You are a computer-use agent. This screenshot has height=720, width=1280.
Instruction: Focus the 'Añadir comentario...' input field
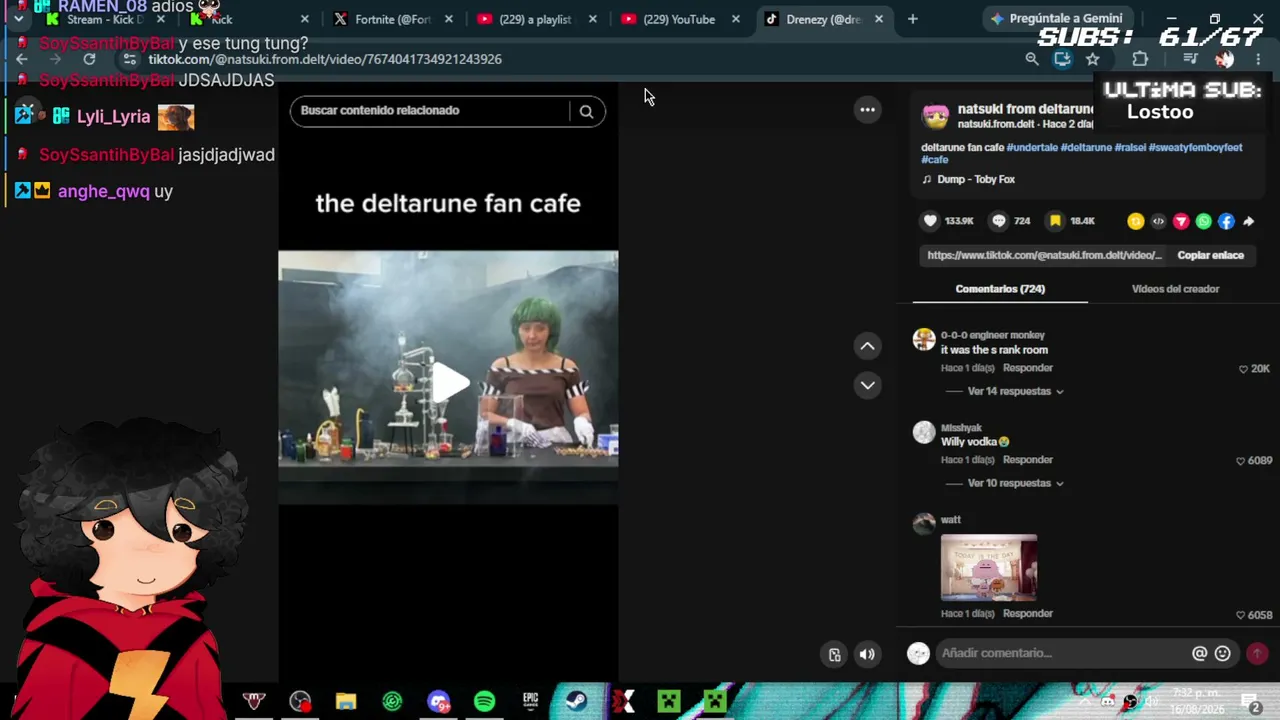(1060, 653)
